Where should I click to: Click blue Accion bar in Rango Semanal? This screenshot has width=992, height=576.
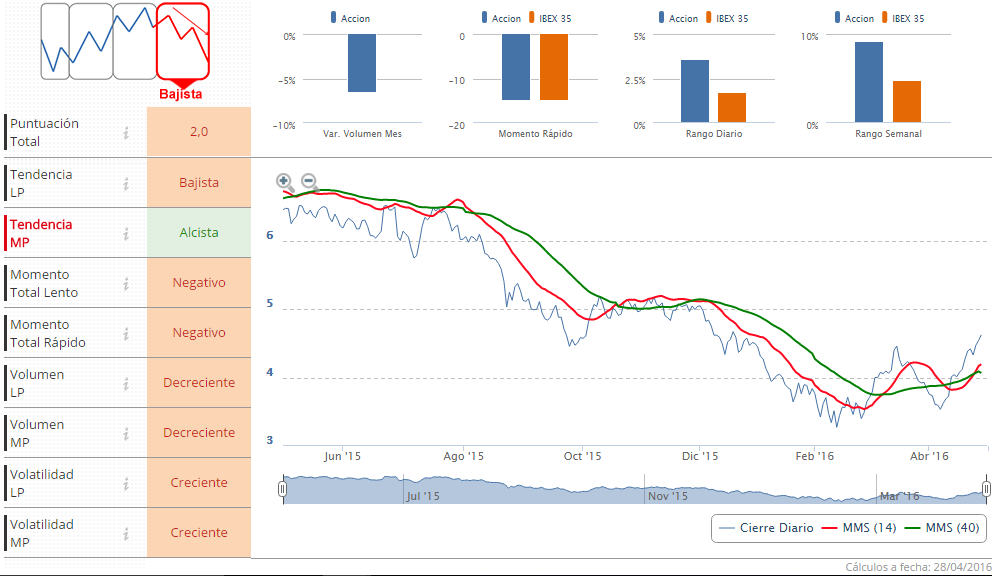click(x=869, y=82)
